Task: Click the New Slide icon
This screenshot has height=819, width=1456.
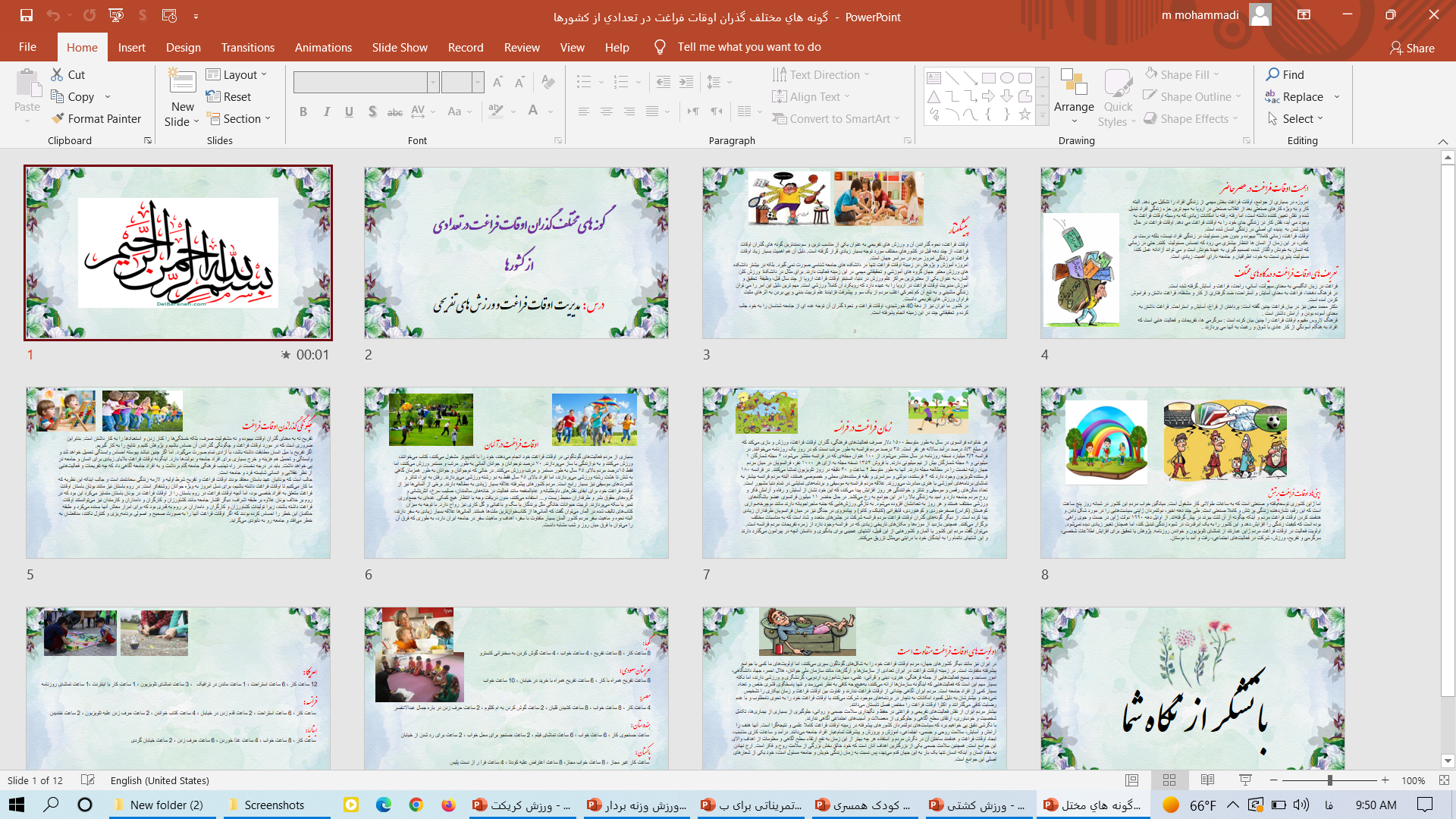Action: 183,82
